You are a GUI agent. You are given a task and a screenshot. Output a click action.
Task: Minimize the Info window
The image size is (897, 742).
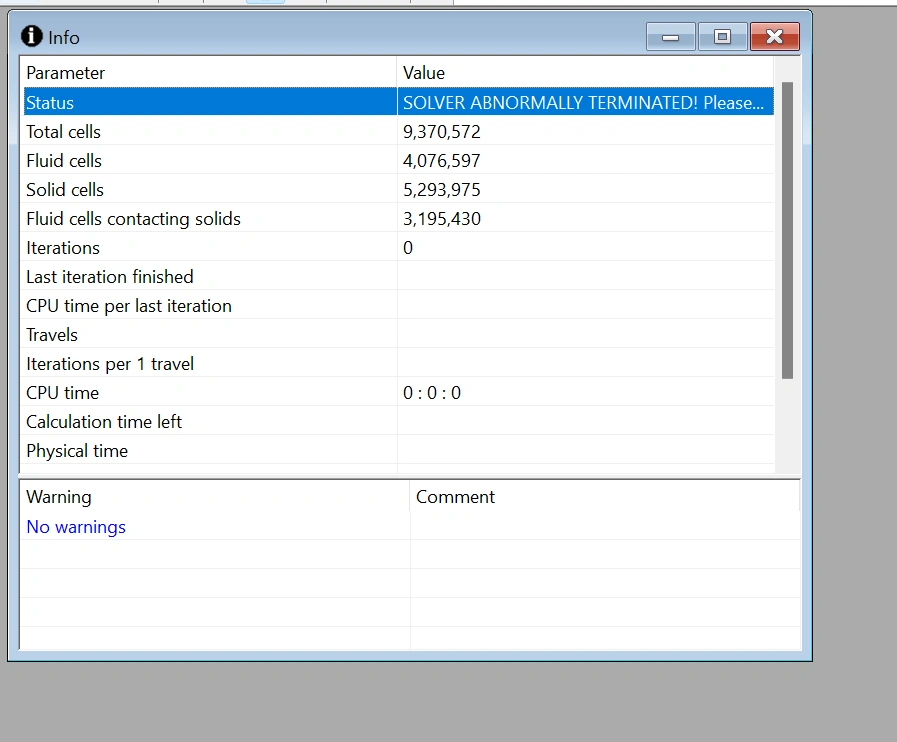pos(670,37)
